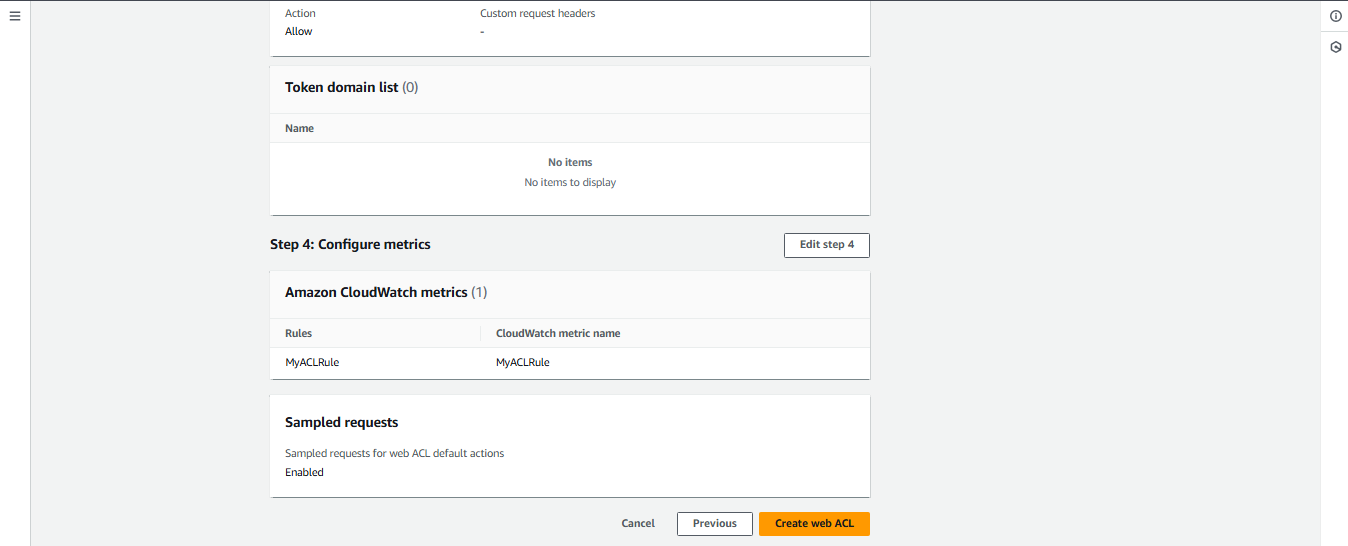Click the Name column header
Image resolution: width=1348 pixels, height=546 pixels.
pos(299,128)
